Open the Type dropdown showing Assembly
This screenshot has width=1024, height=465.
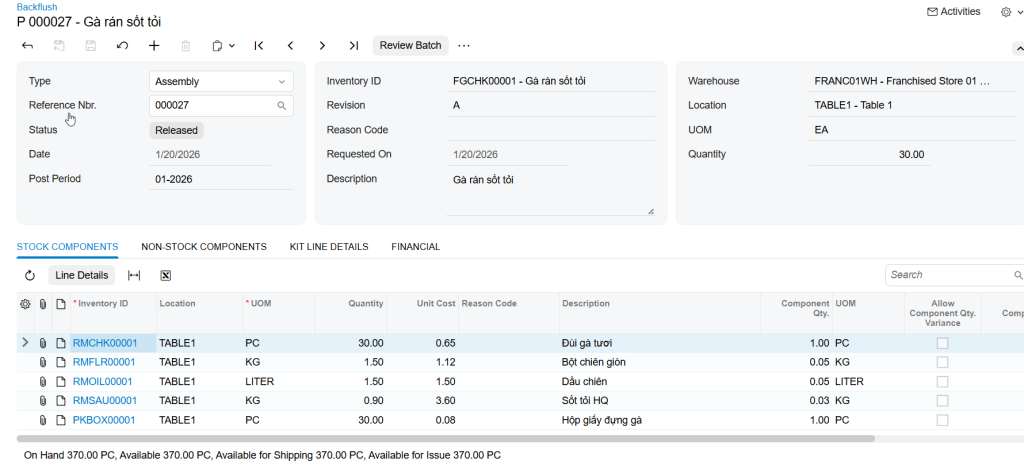pyautogui.click(x=221, y=82)
